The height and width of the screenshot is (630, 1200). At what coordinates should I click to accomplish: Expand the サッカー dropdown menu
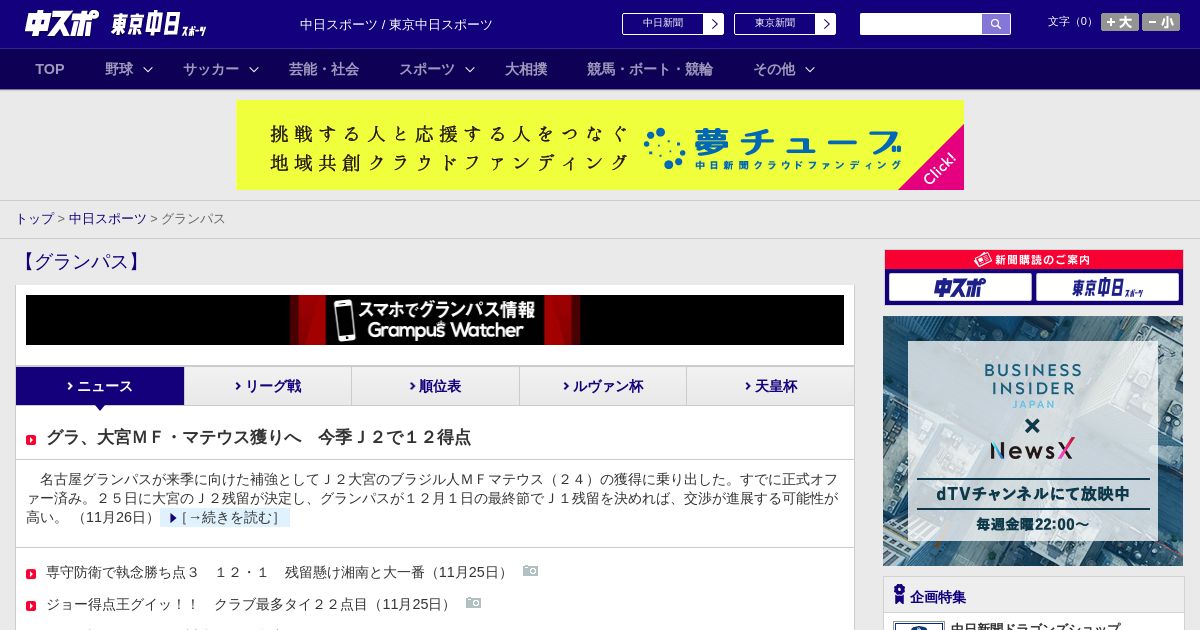click(221, 69)
